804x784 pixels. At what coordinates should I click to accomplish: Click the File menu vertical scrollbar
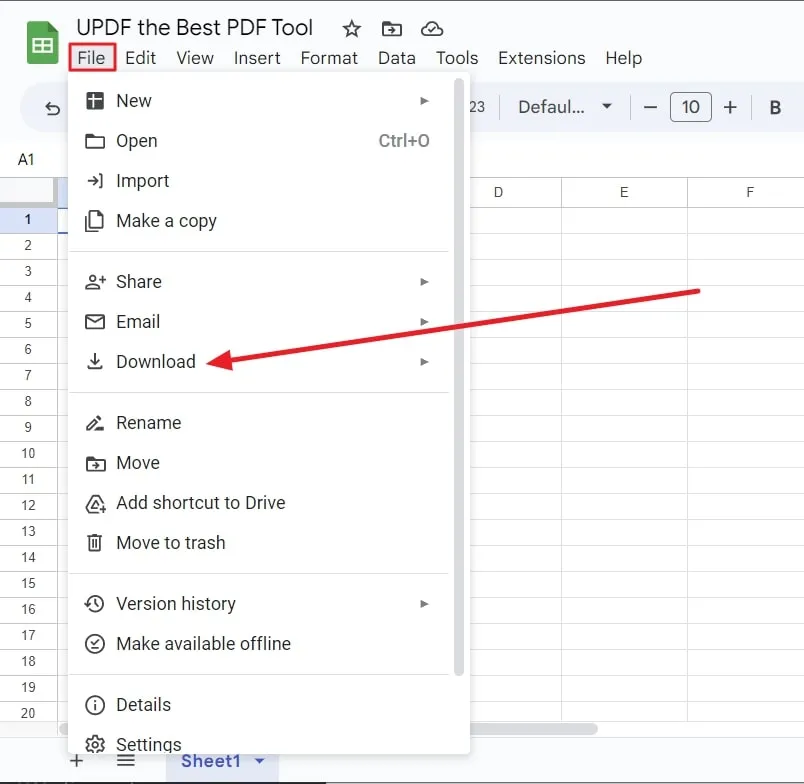(459, 377)
